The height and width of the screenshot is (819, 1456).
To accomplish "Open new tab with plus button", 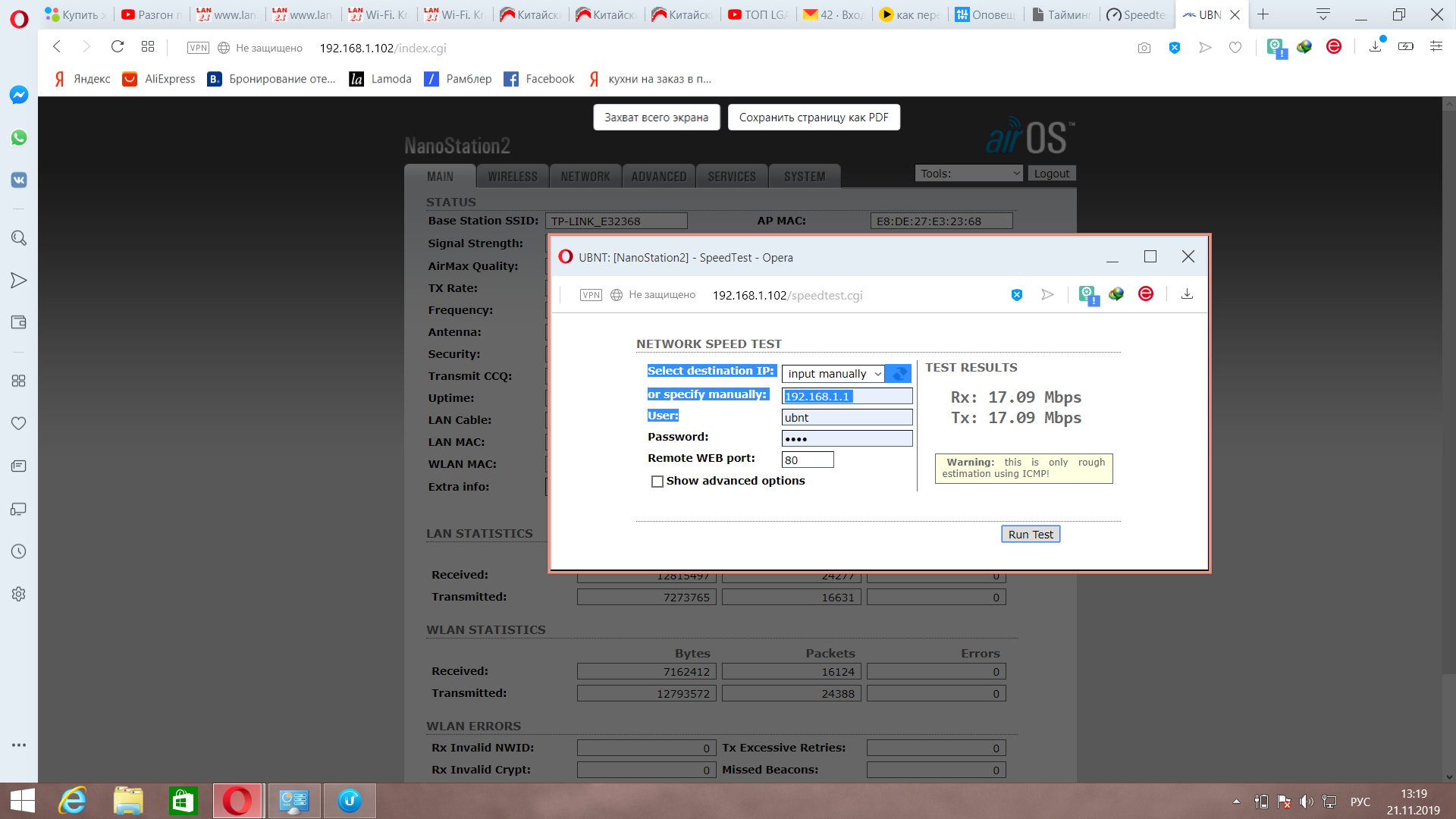I will point(1263,14).
